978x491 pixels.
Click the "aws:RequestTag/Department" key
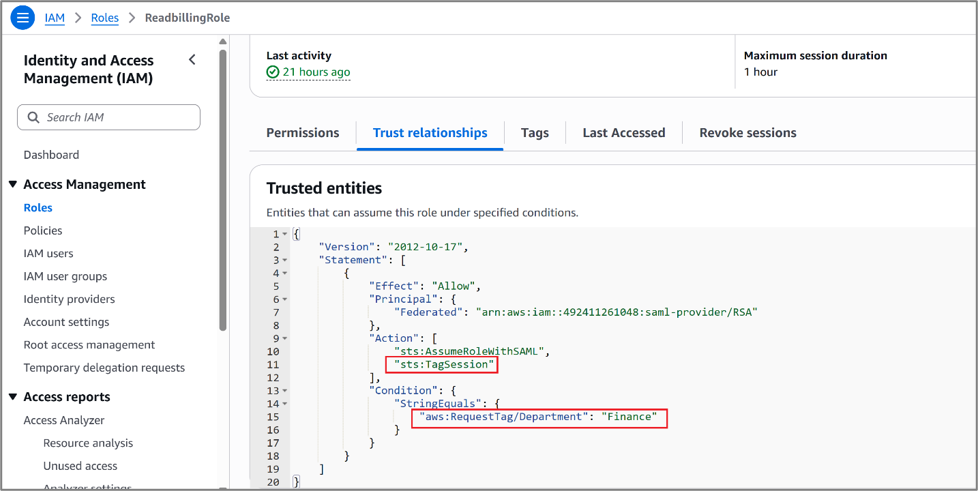(x=503, y=417)
